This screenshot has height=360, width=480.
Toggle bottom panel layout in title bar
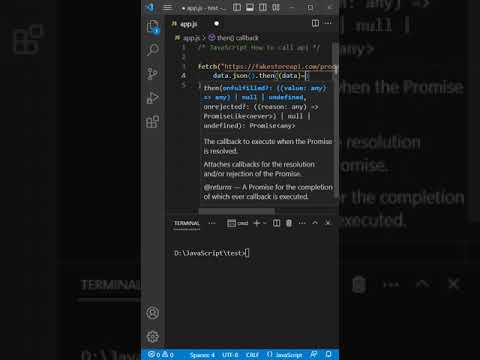click(250, 7)
